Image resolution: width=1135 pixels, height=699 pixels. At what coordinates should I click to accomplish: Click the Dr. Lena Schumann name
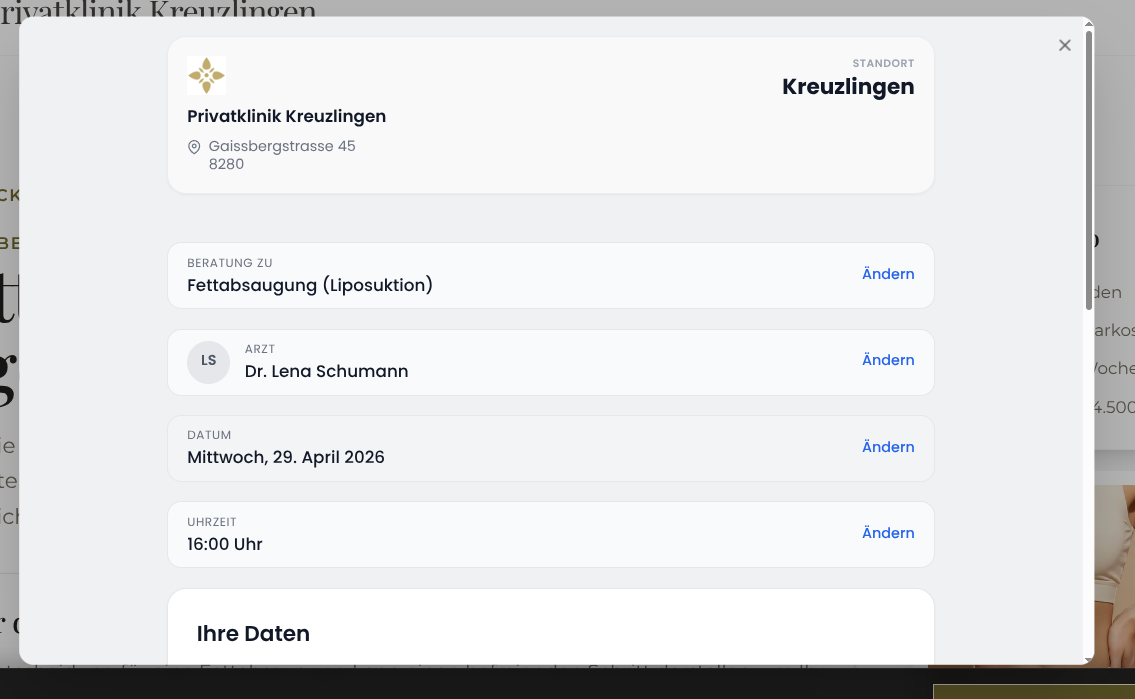tap(326, 371)
